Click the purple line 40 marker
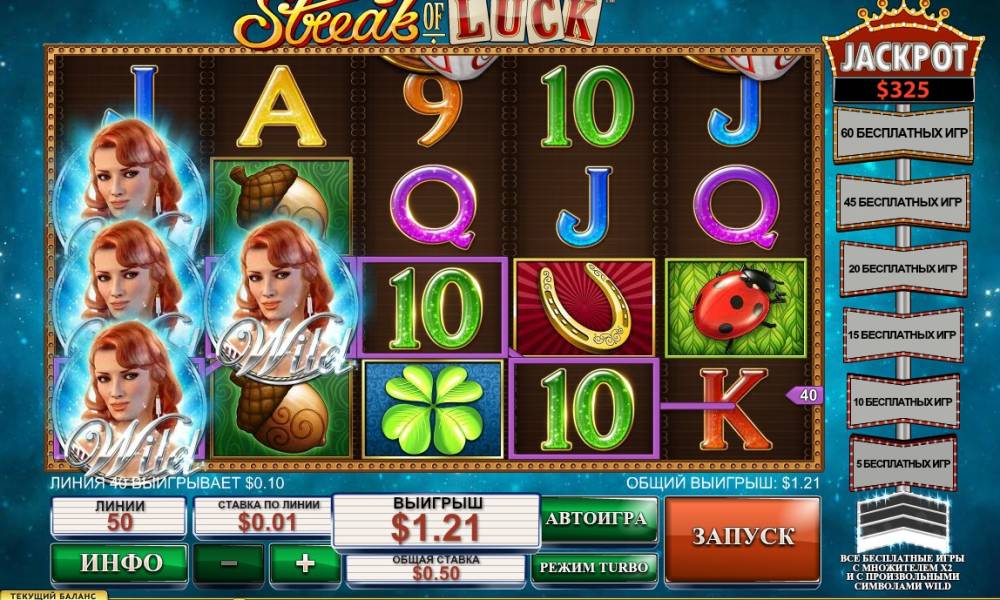The image size is (1000, 600). point(804,395)
